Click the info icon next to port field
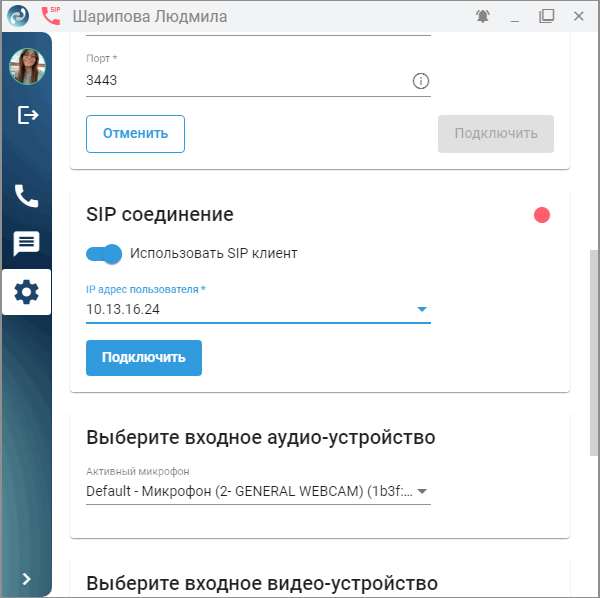The image size is (600, 598). coord(421,81)
